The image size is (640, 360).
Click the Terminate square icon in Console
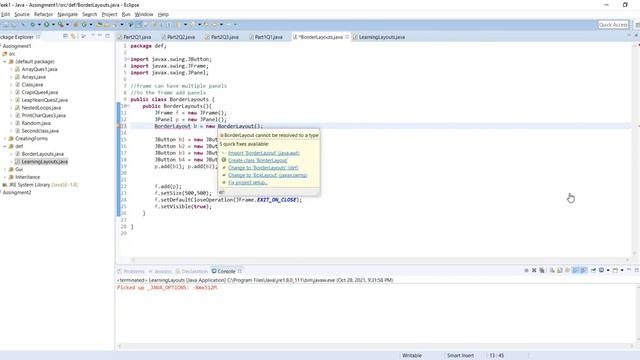click(526, 271)
